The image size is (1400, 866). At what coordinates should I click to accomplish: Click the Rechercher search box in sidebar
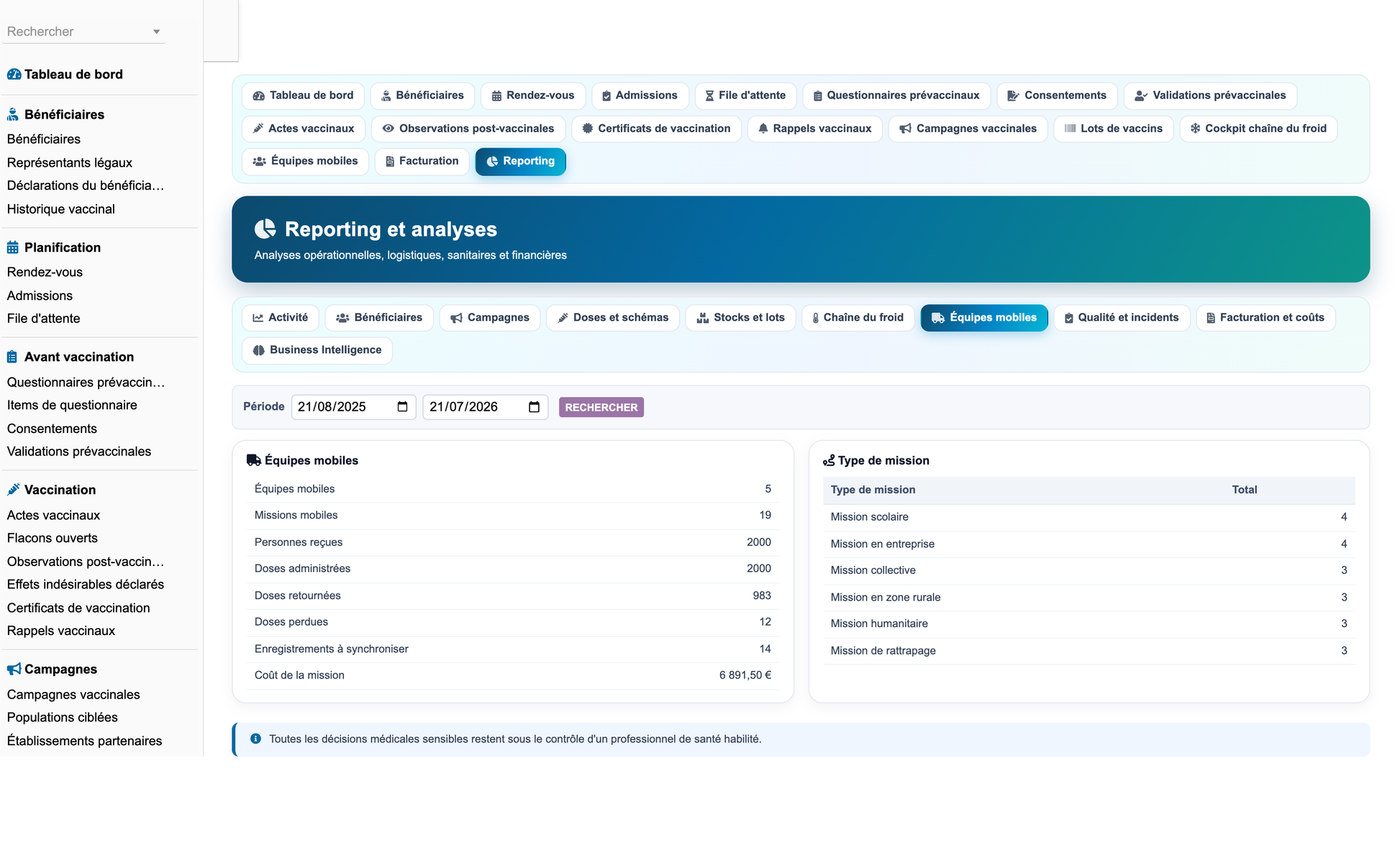pos(83,32)
